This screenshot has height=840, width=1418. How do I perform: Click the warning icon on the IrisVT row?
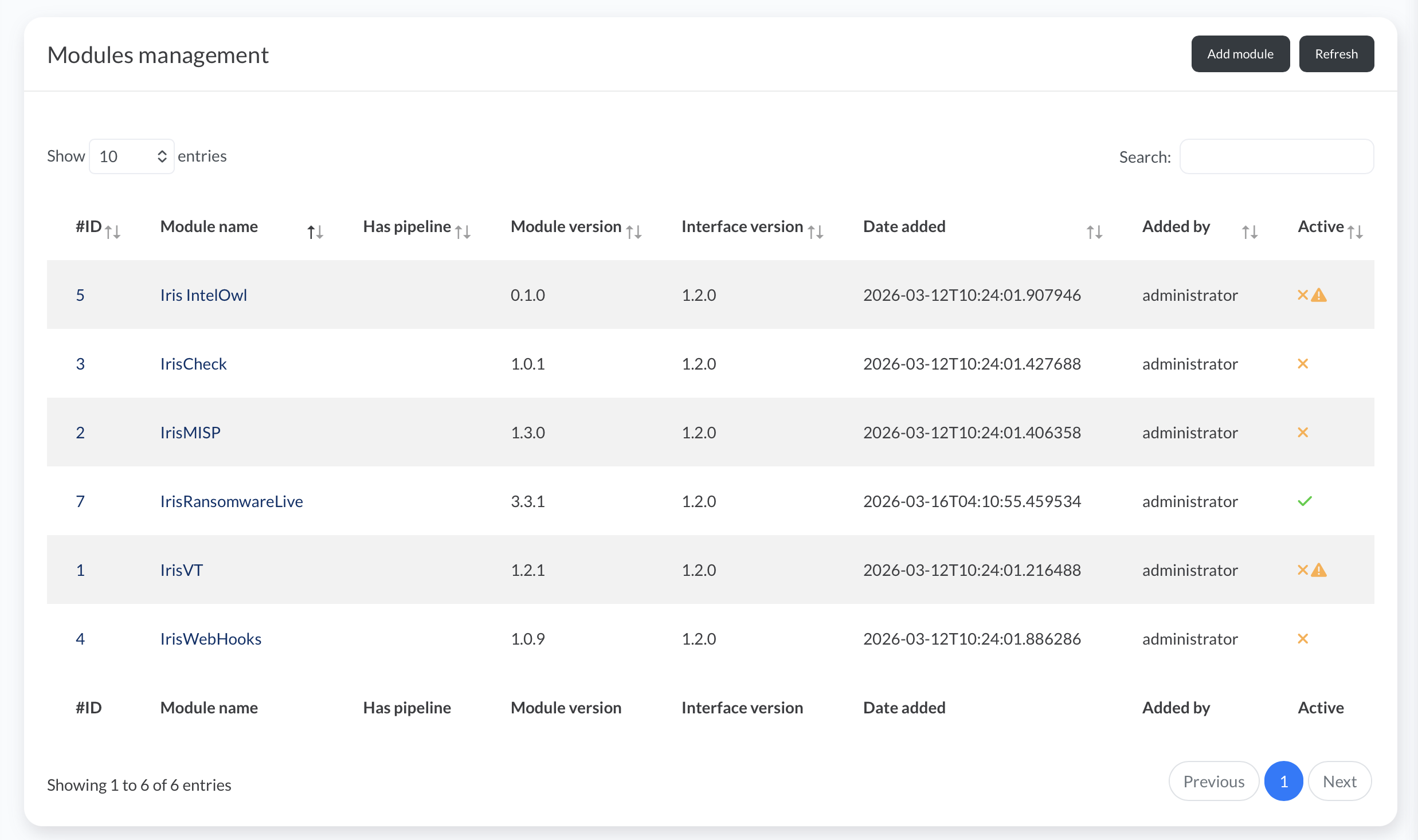1319,570
